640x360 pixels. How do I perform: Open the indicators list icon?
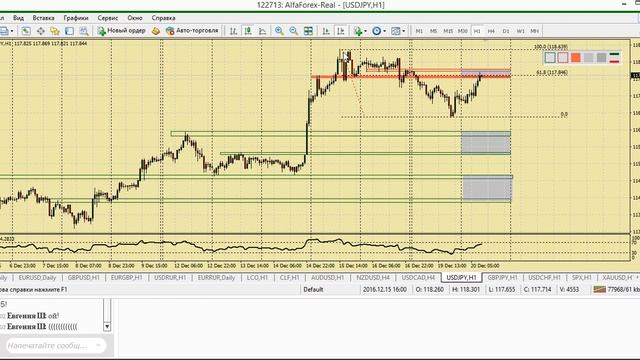[358, 31]
